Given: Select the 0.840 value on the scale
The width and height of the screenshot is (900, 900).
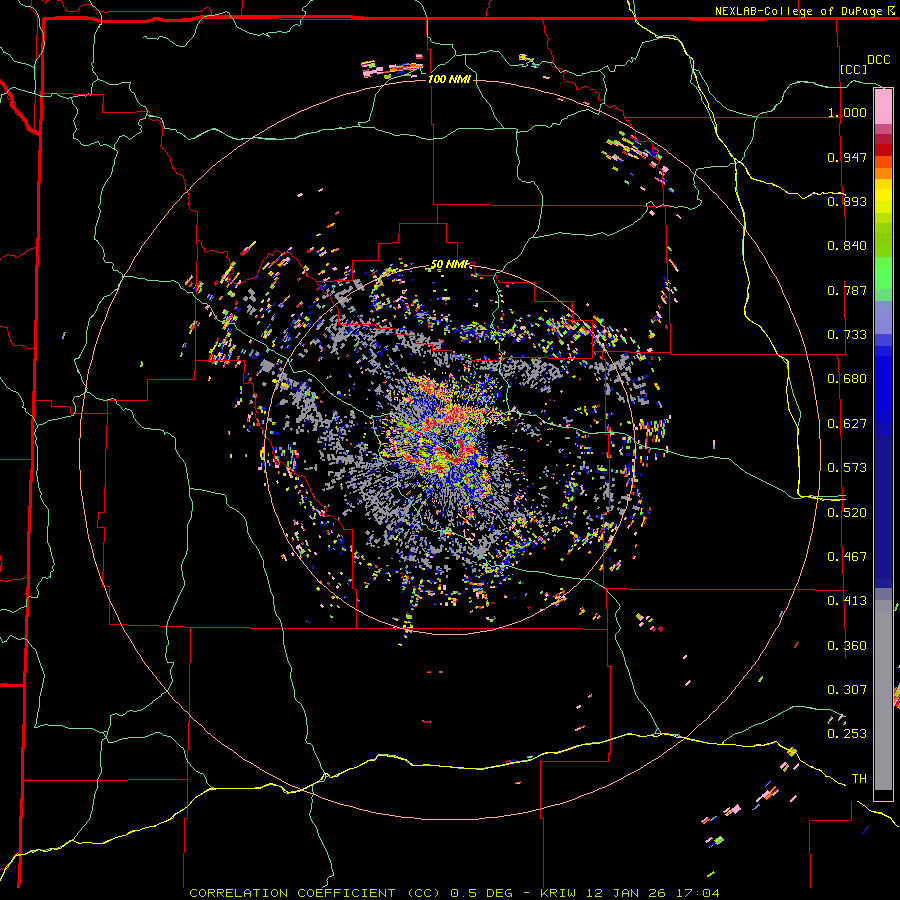Looking at the screenshot, I should (x=847, y=246).
